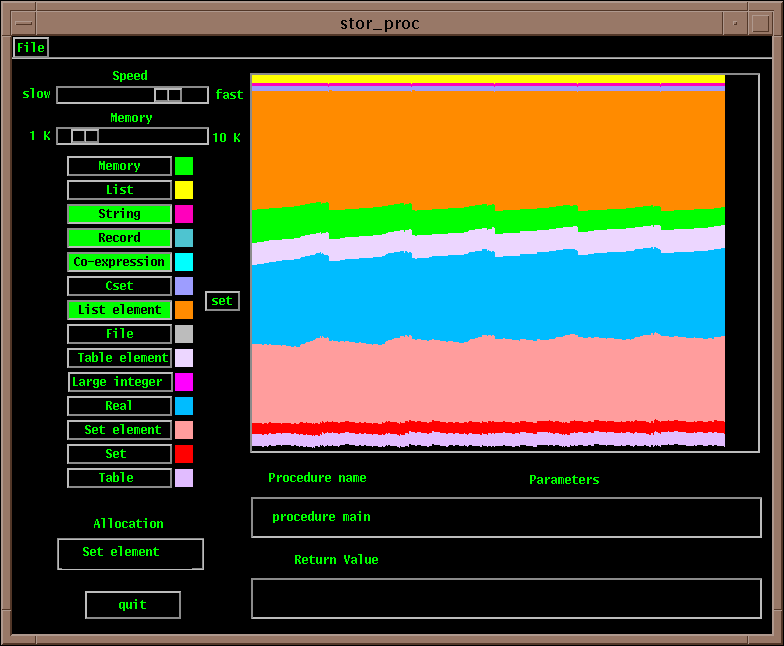Click the green Memory color swatch

(x=184, y=166)
